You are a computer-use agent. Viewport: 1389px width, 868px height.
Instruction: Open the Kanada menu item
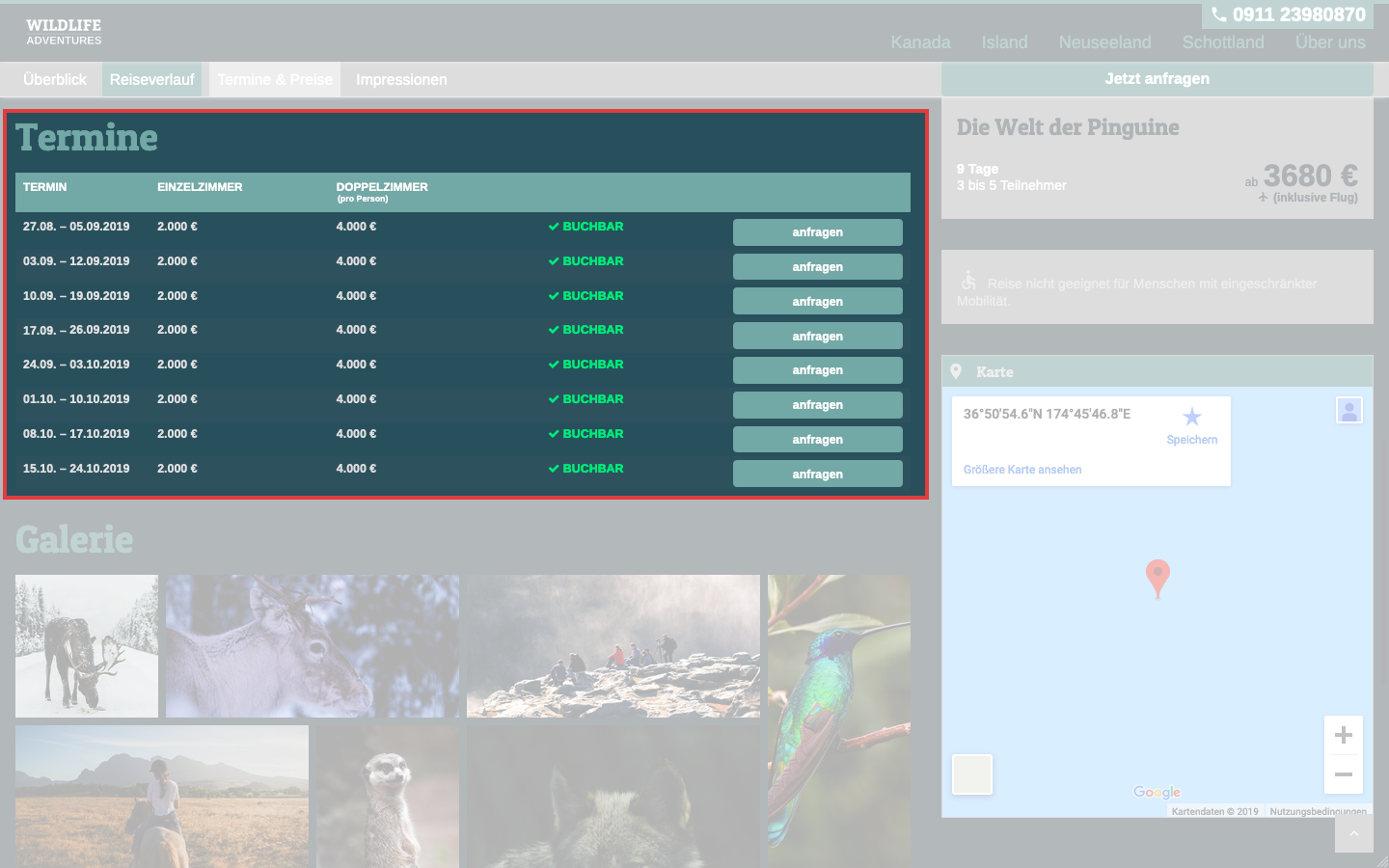920,42
